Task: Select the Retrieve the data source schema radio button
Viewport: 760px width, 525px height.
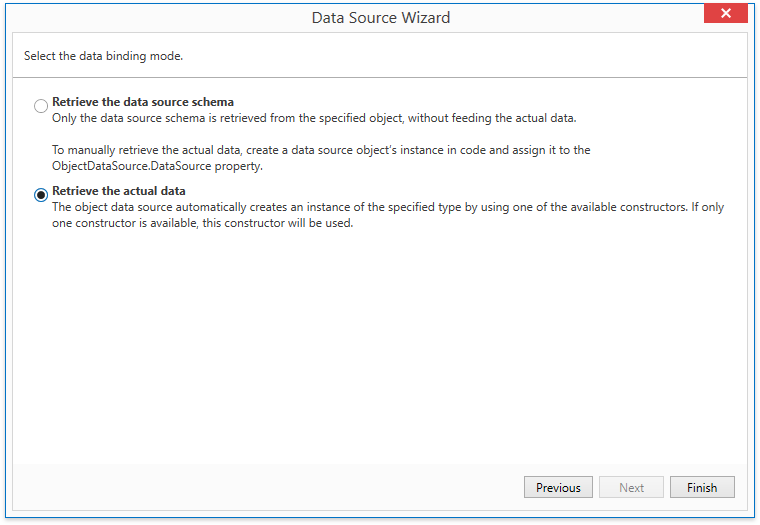Action: (x=41, y=106)
